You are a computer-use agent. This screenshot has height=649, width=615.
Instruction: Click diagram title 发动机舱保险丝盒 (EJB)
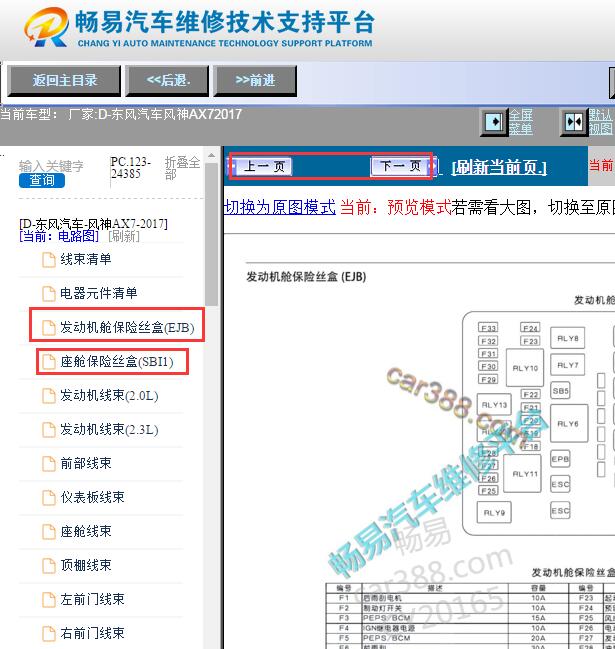coord(306,276)
